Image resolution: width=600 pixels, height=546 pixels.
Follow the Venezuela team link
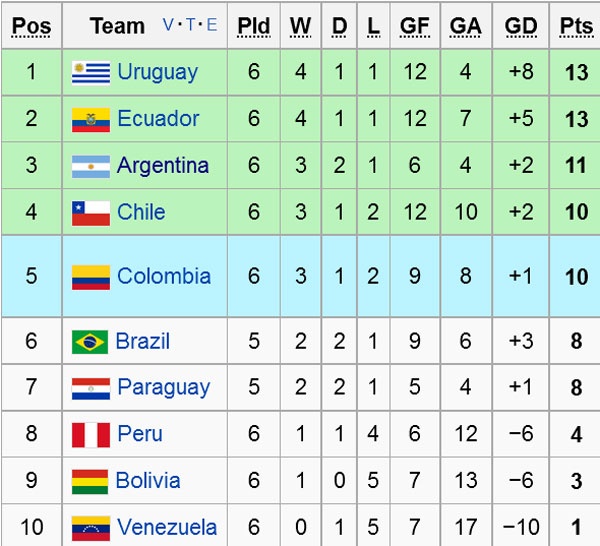pyautogui.click(x=167, y=527)
